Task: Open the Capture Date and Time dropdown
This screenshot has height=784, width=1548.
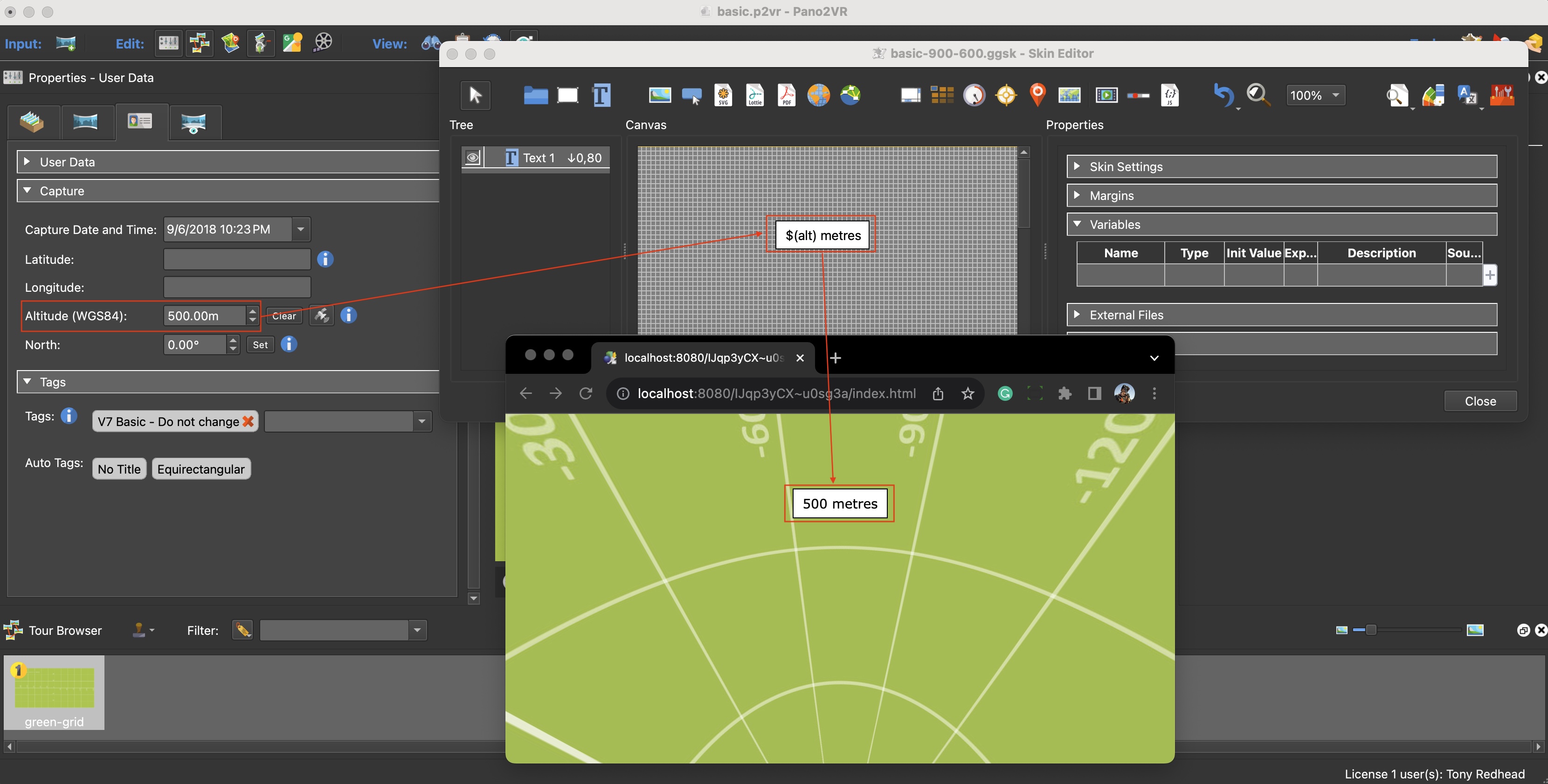Action: tap(300, 229)
